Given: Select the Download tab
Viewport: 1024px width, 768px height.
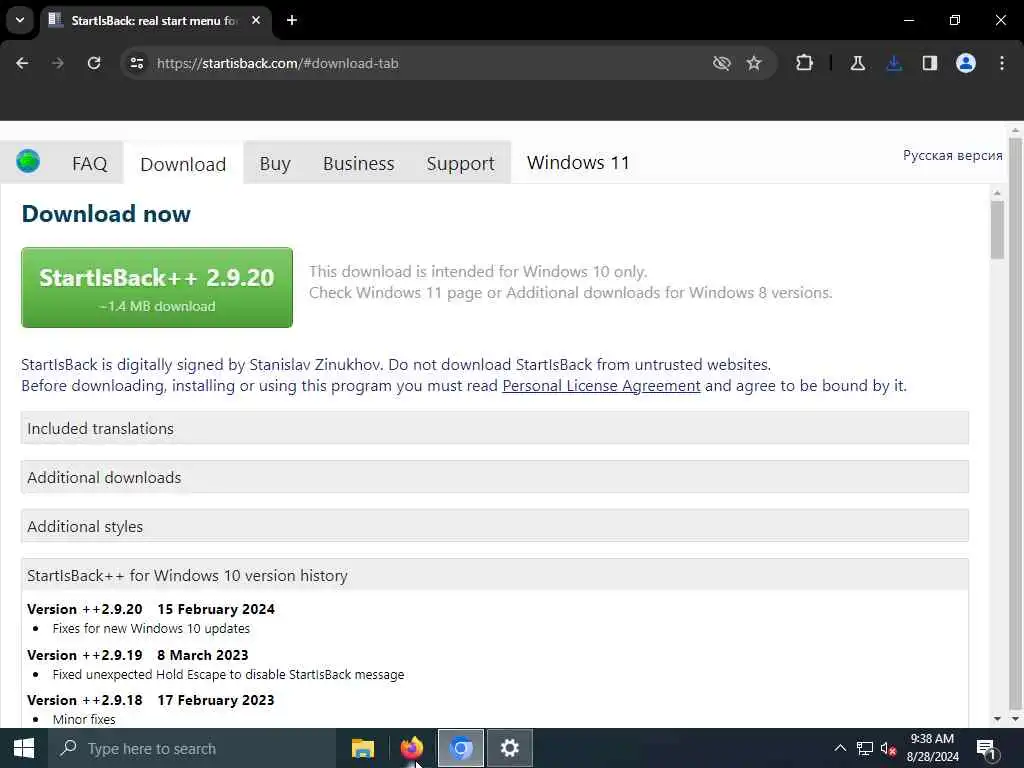Looking at the screenshot, I should (x=183, y=164).
